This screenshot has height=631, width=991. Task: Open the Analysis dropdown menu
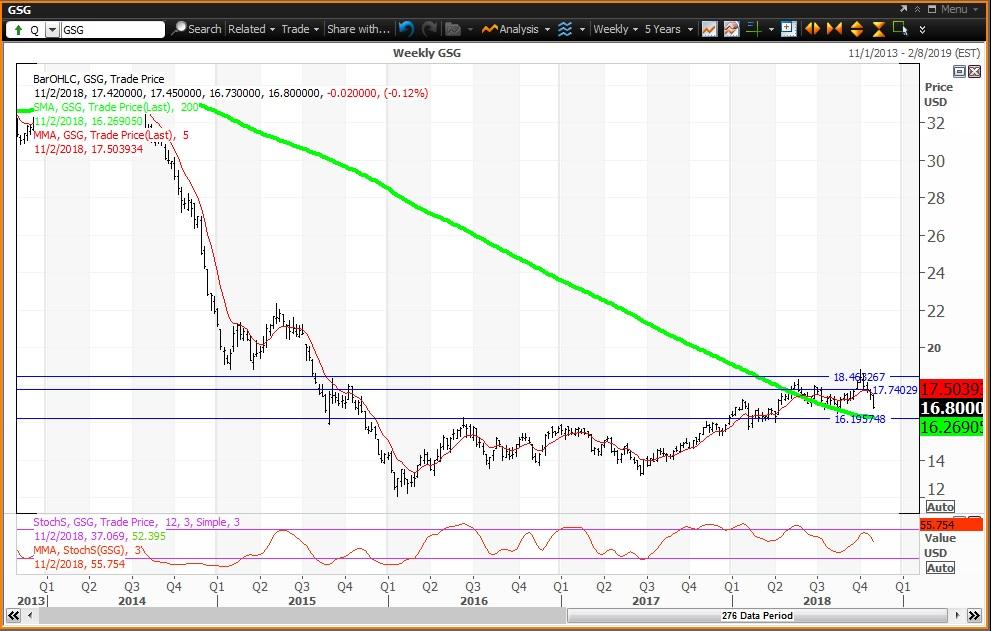(x=524, y=29)
